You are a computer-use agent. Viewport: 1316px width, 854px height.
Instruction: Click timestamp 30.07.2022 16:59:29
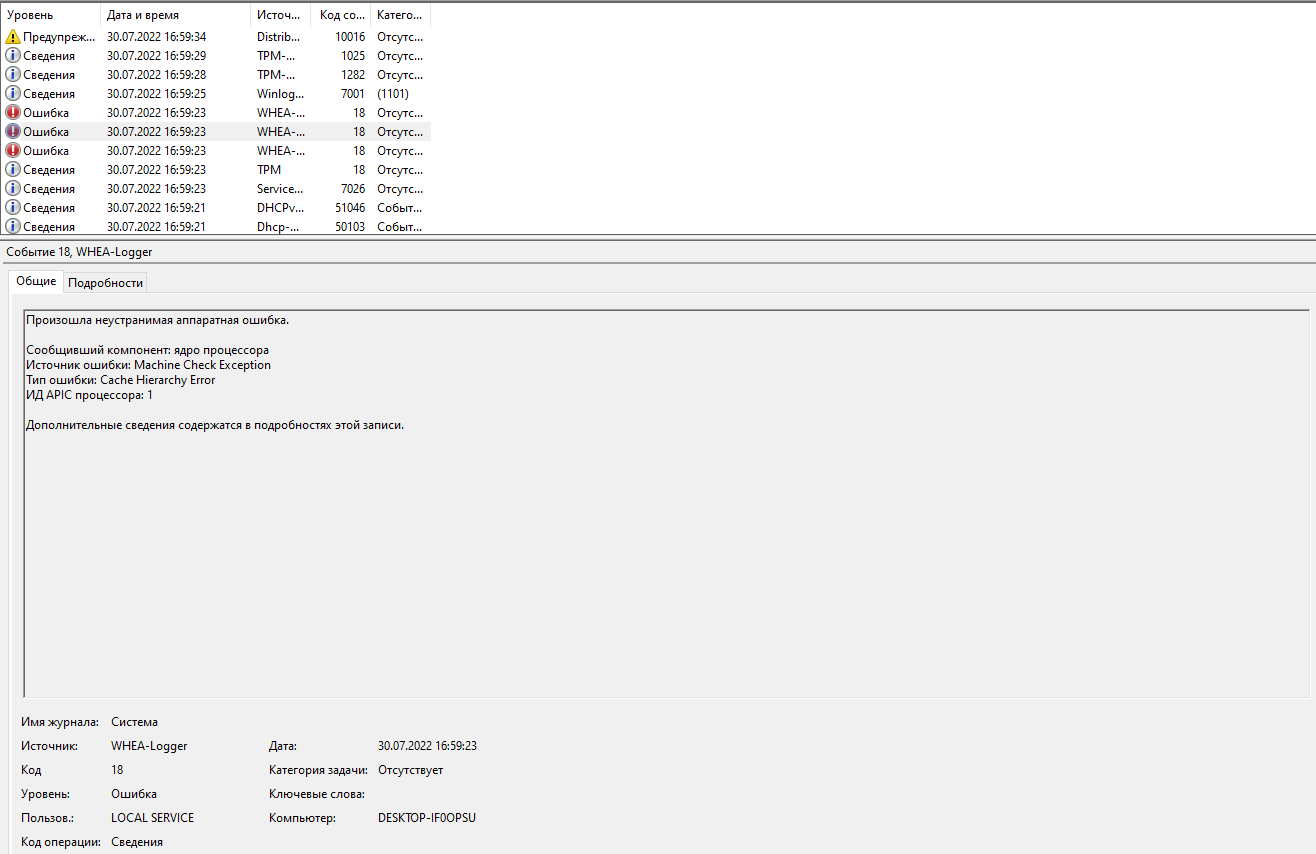pos(157,56)
